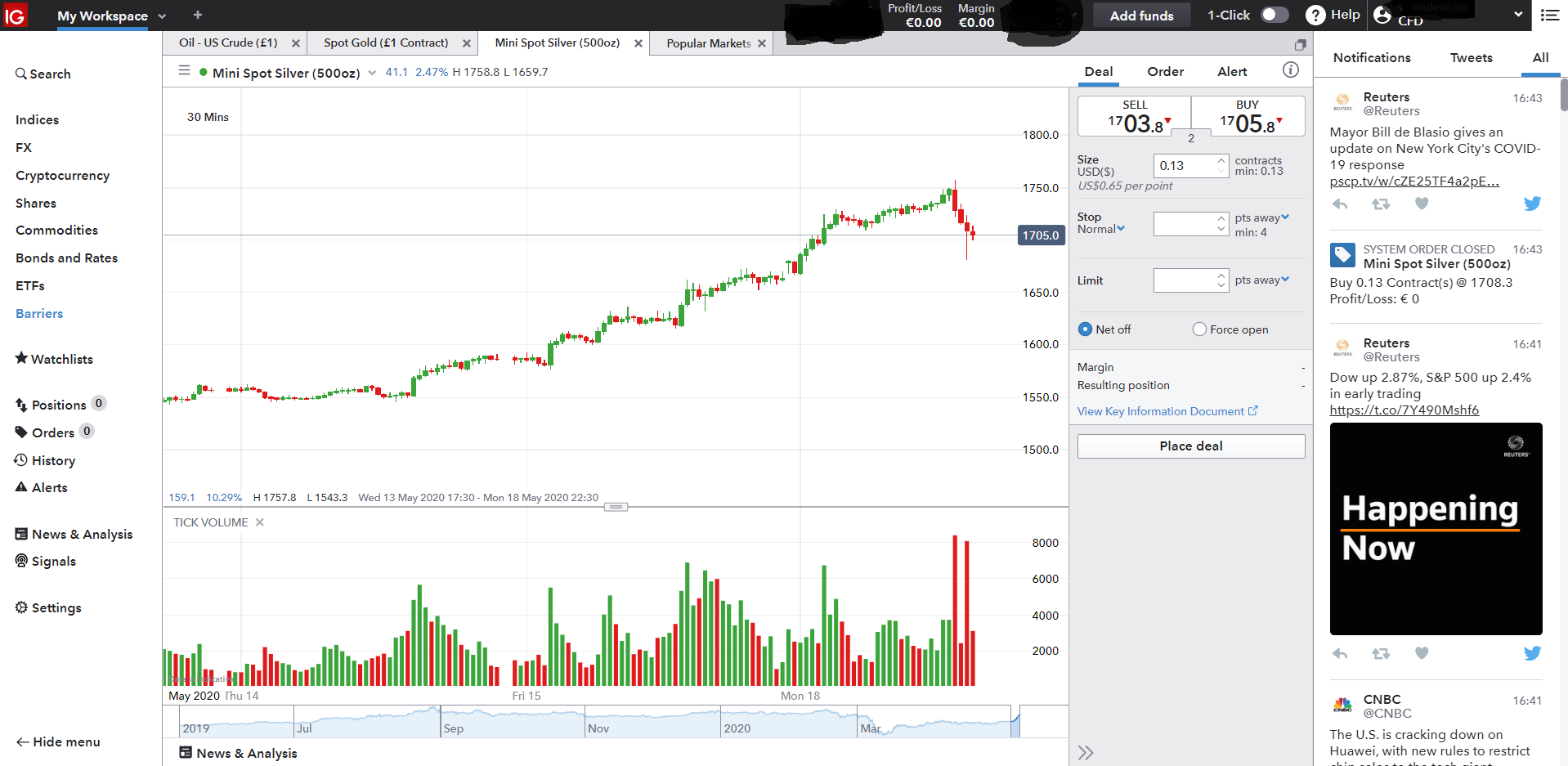The width and height of the screenshot is (1568, 766).
Task: Click the IG logo icon
Action: click(x=16, y=15)
